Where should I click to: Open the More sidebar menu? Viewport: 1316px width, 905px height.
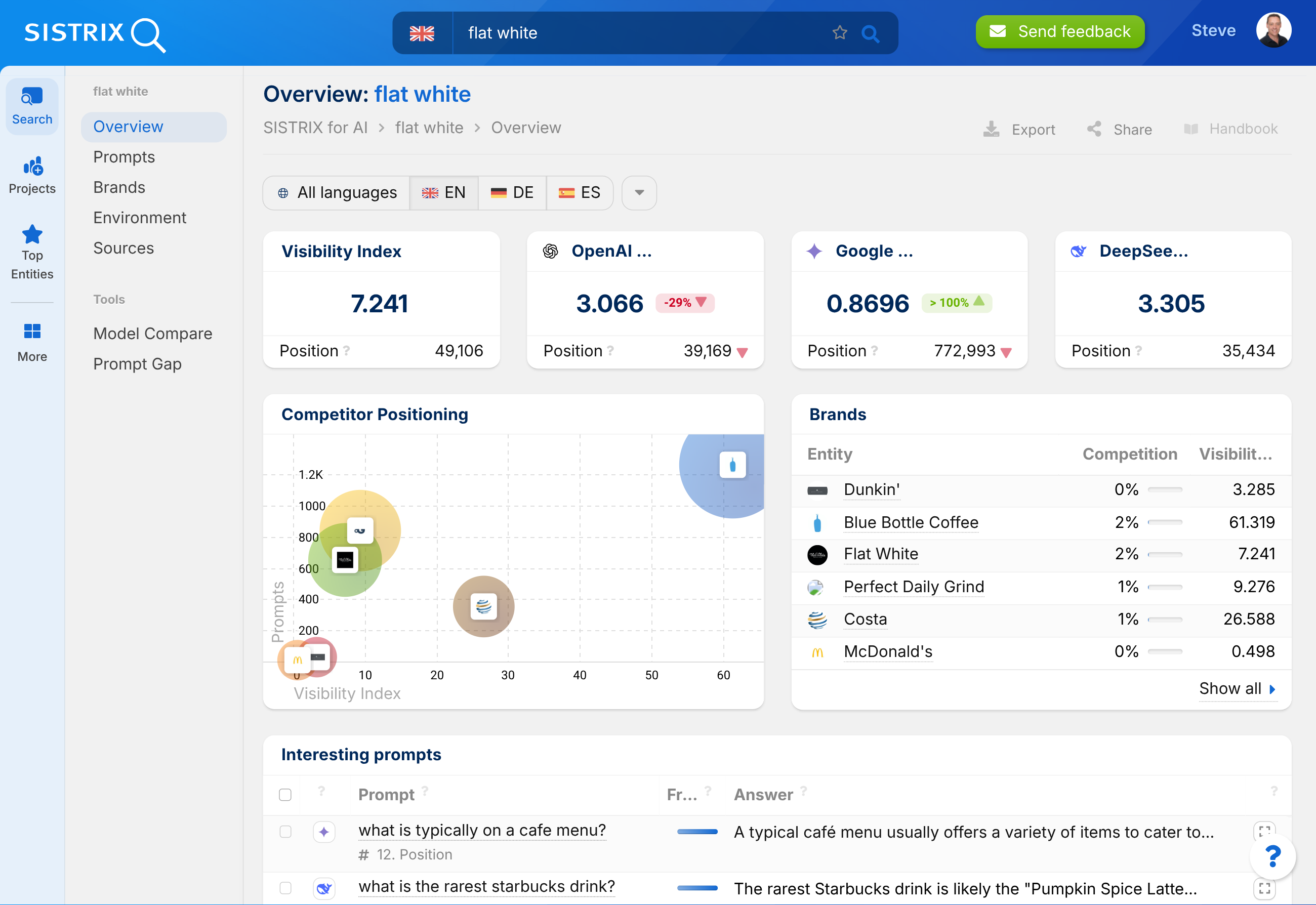32,342
